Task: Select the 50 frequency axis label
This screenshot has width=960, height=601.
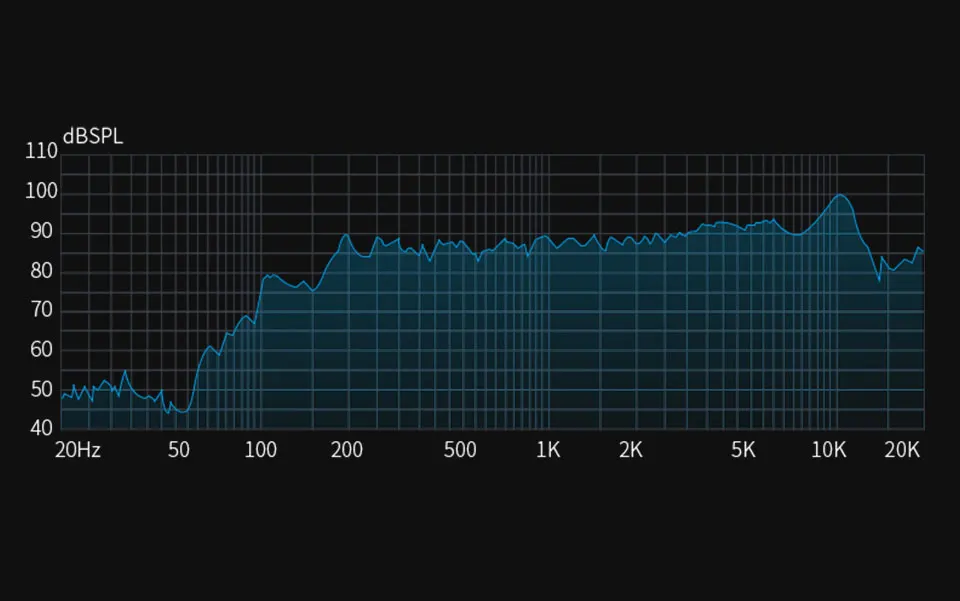Action: click(179, 450)
